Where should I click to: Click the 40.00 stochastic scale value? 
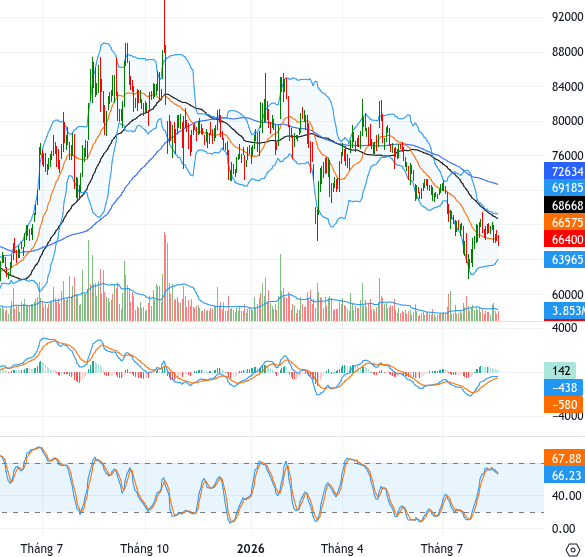[x=566, y=496]
